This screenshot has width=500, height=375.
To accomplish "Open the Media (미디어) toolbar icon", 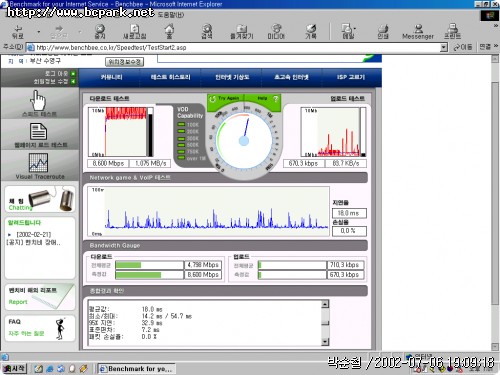I will (276, 32).
